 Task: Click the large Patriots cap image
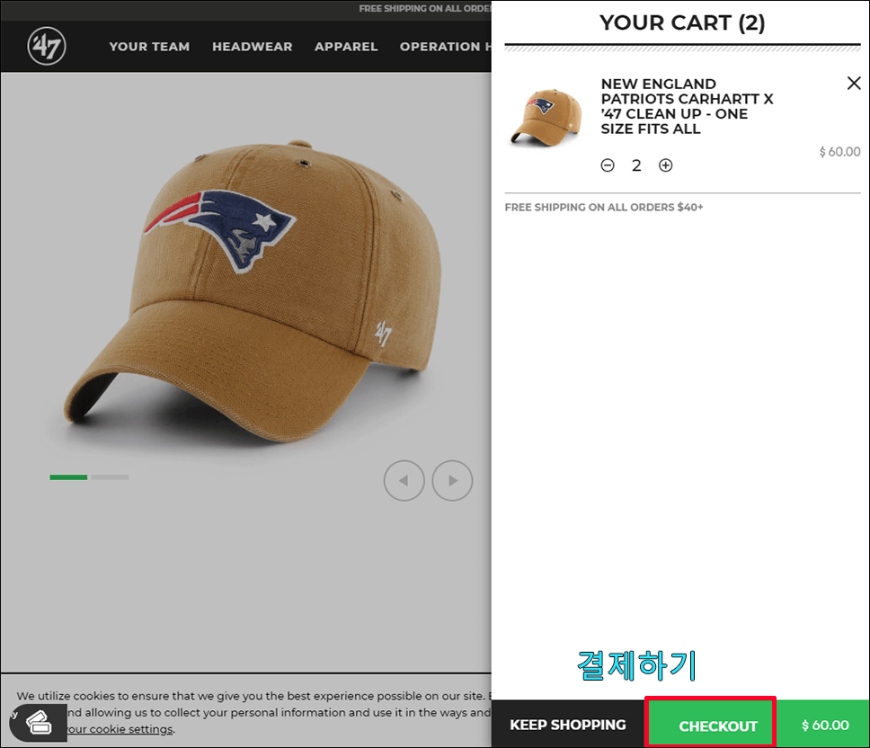click(252, 294)
